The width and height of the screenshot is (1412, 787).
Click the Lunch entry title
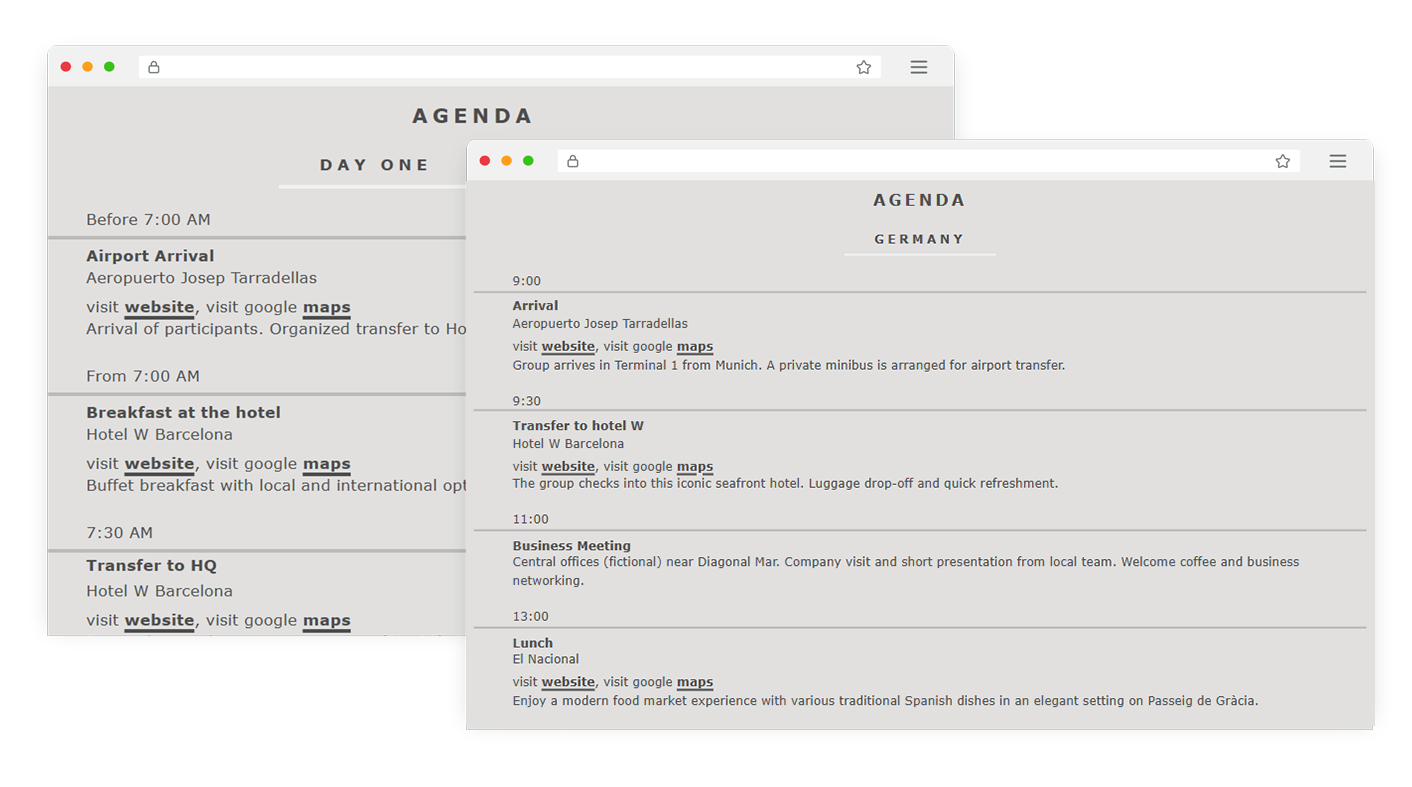tap(533, 643)
